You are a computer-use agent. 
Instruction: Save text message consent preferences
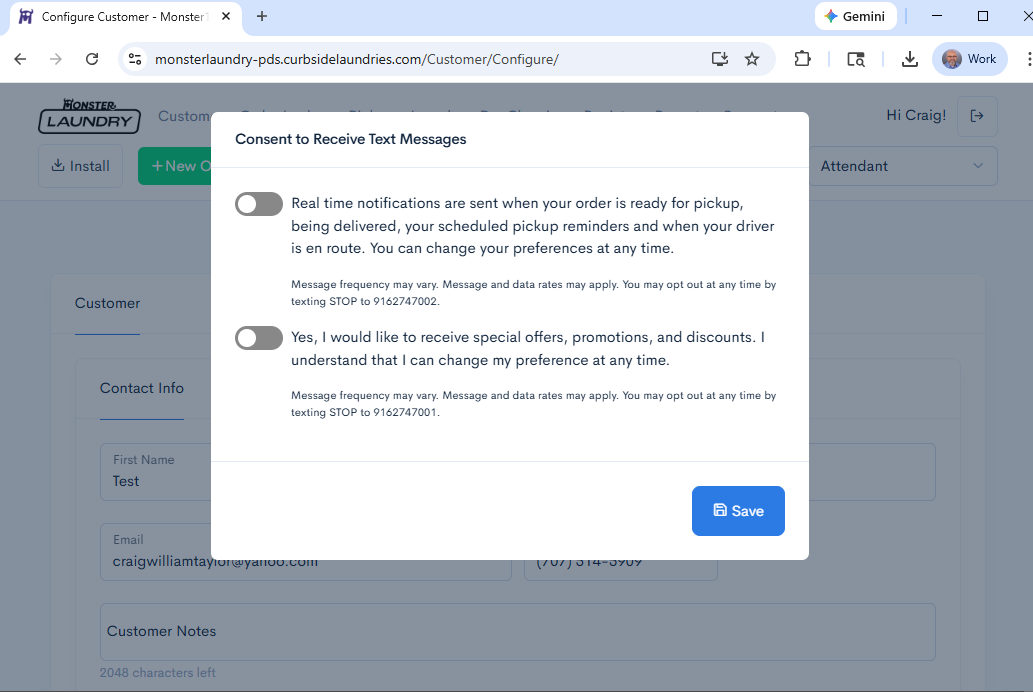coord(738,511)
